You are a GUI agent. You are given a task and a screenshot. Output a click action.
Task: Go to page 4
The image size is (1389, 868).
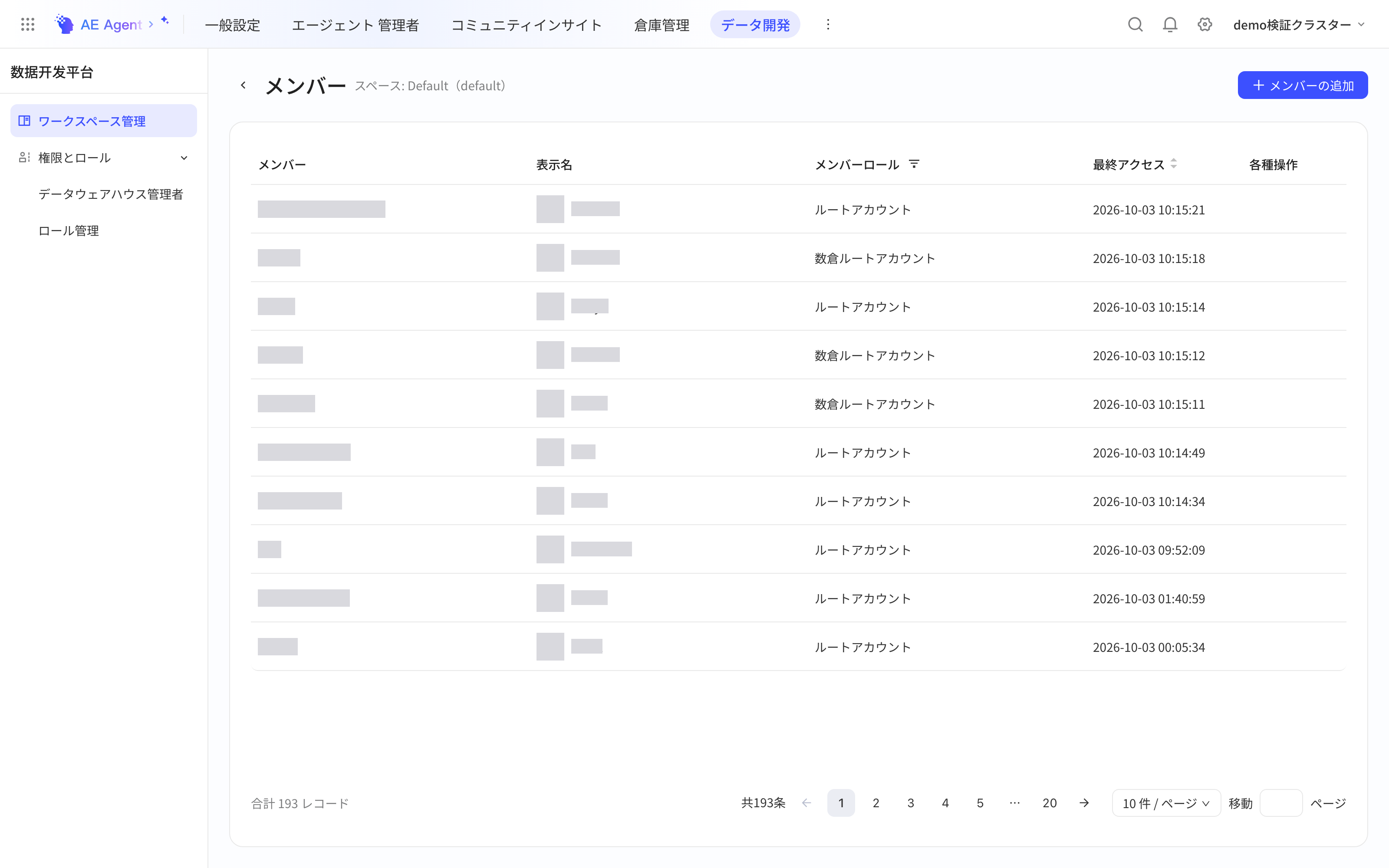[945, 802]
